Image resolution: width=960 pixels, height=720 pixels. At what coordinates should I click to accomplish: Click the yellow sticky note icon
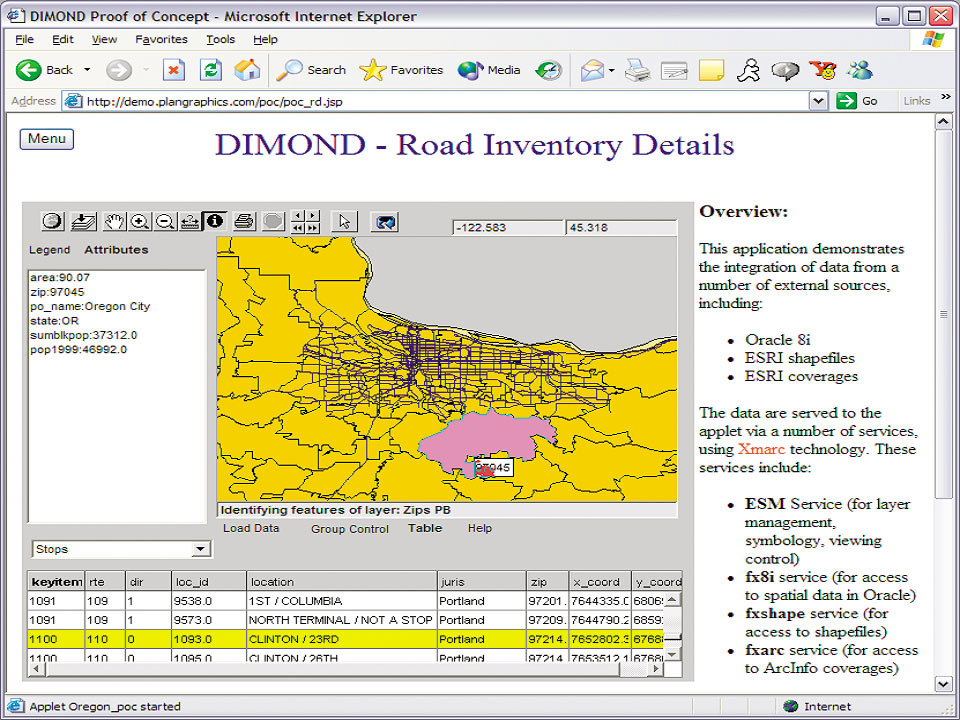[711, 70]
